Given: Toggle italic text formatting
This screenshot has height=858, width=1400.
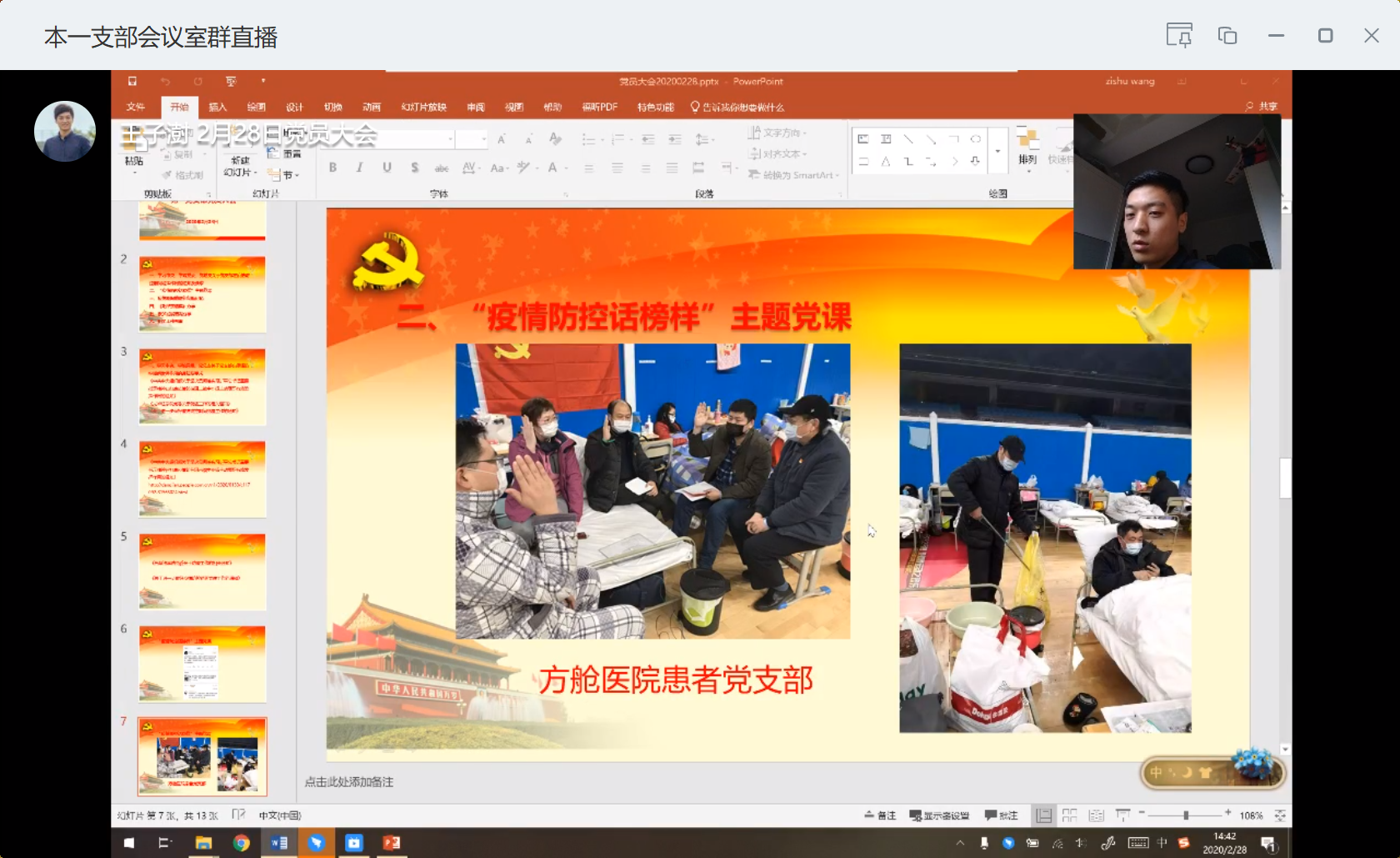Looking at the screenshot, I should pyautogui.click(x=359, y=168).
